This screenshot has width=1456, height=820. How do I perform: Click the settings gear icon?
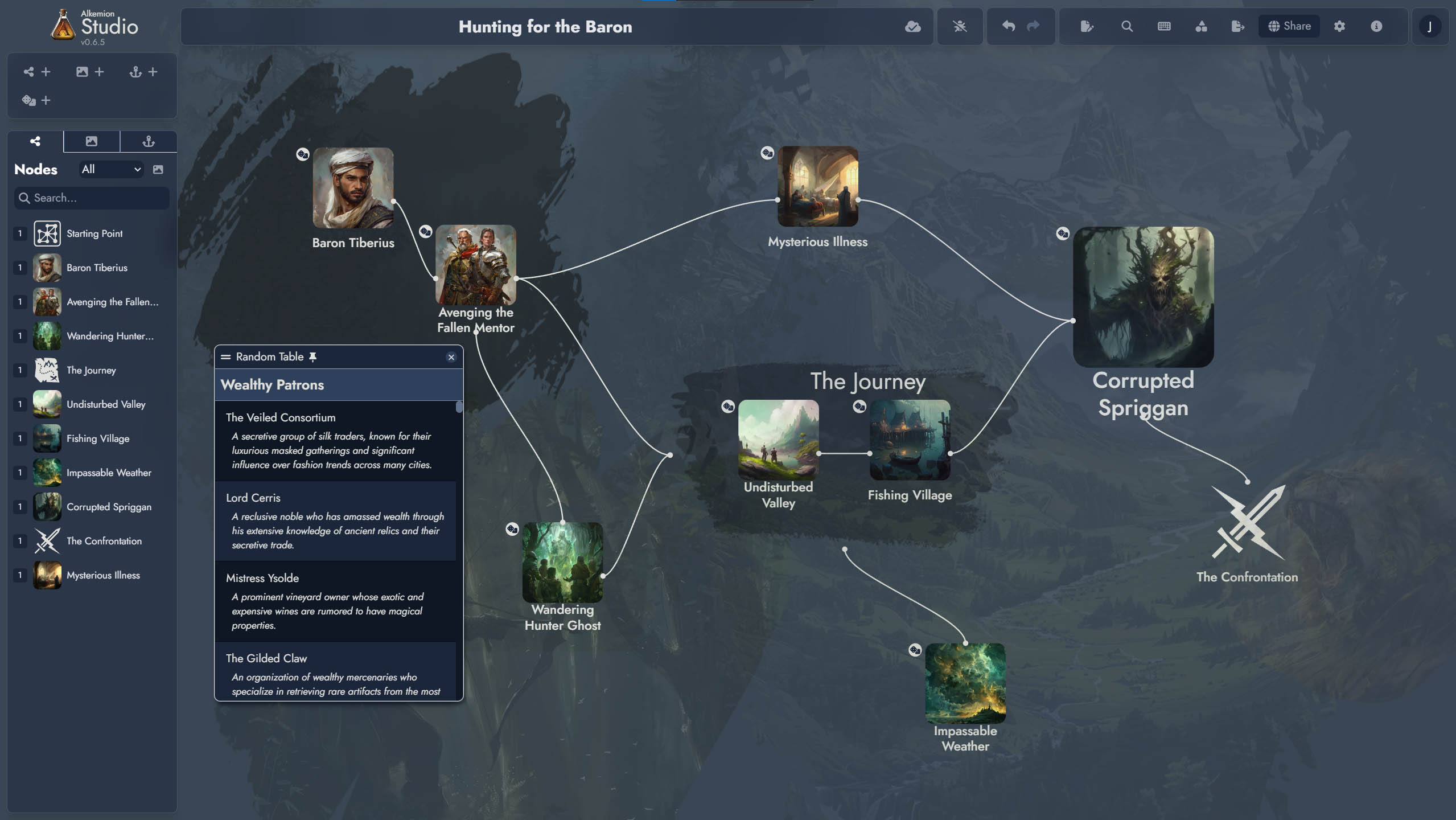[1339, 26]
